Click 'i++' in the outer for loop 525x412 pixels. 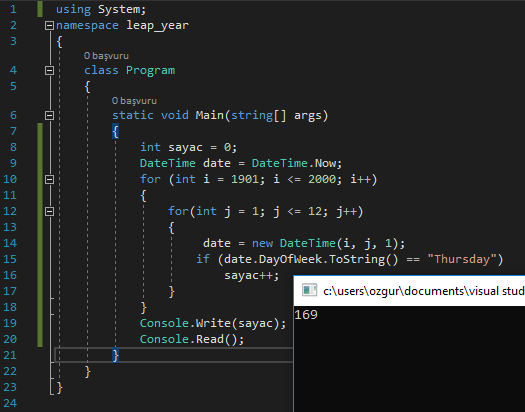(360, 179)
